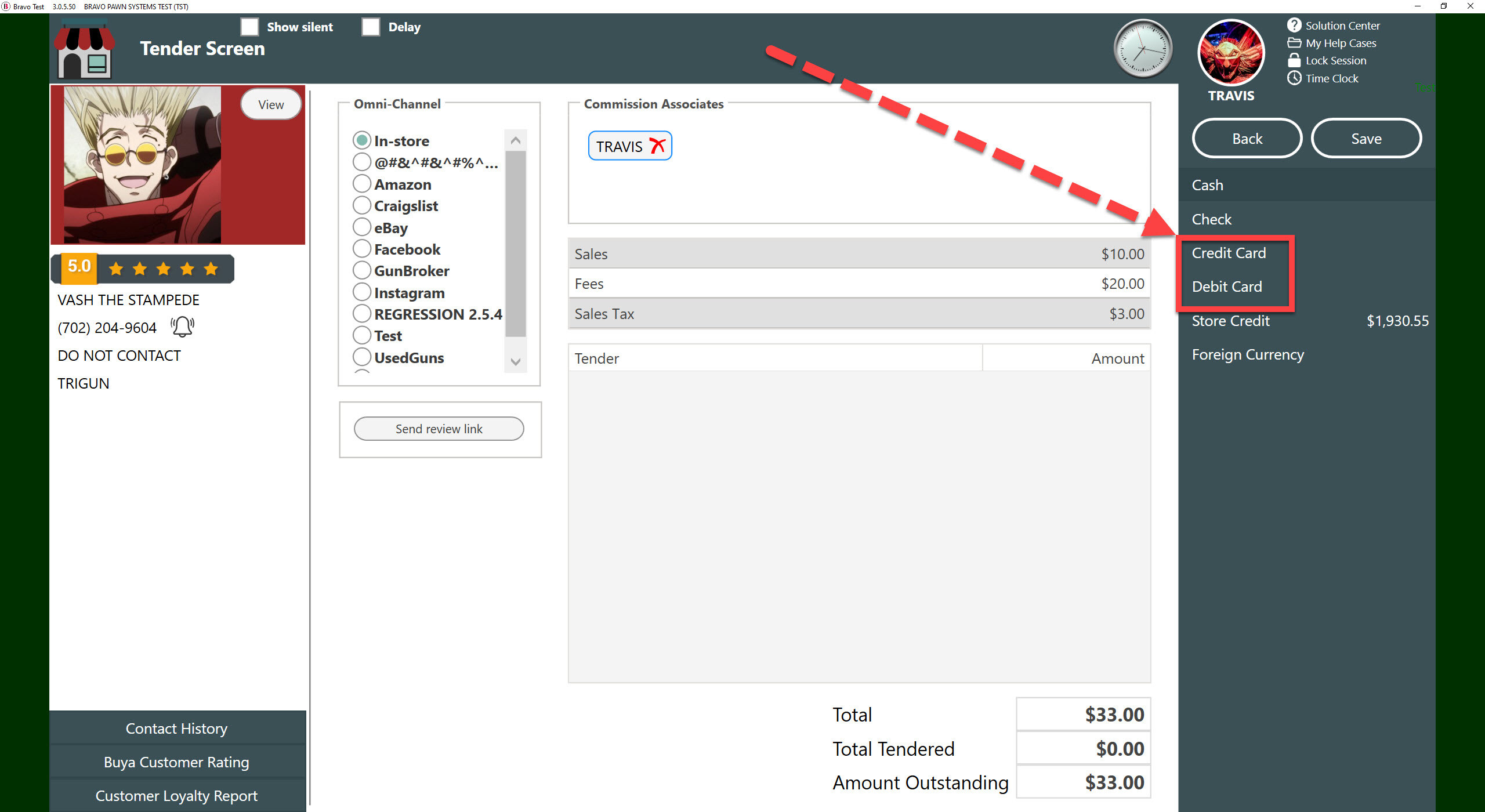Image resolution: width=1485 pixels, height=812 pixels.
Task: Click the Omni-Channel list scrollbar thumb
Action: (x=515, y=244)
